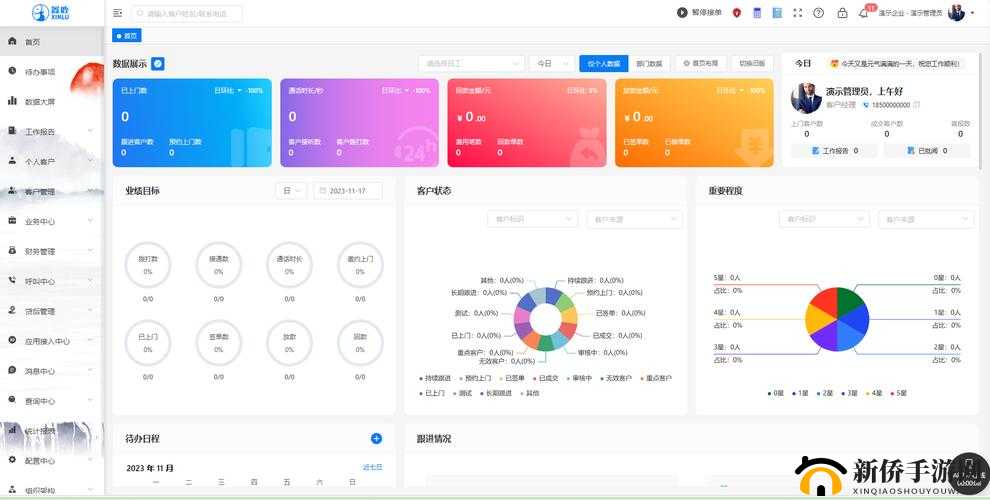
Task: Toggle 无效客户 legend item
Action: (616, 378)
